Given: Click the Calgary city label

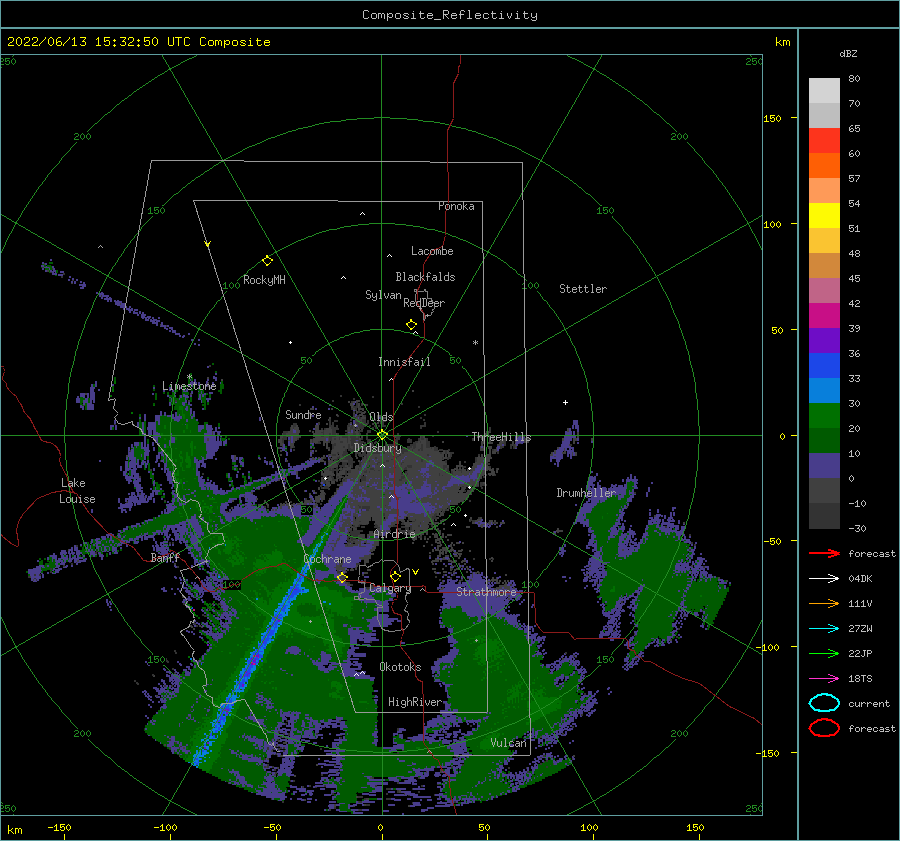Looking at the screenshot, I should pos(390,588).
